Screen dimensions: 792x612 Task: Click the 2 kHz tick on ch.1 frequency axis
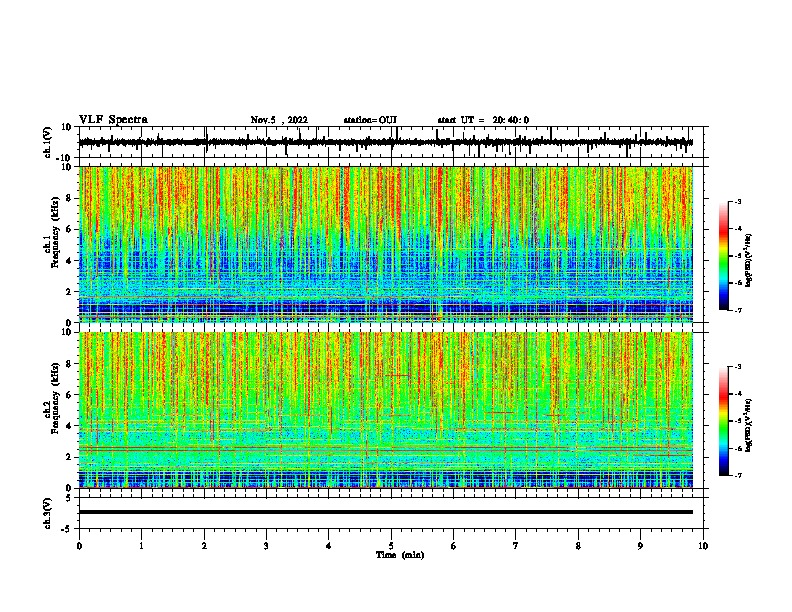coord(69,292)
